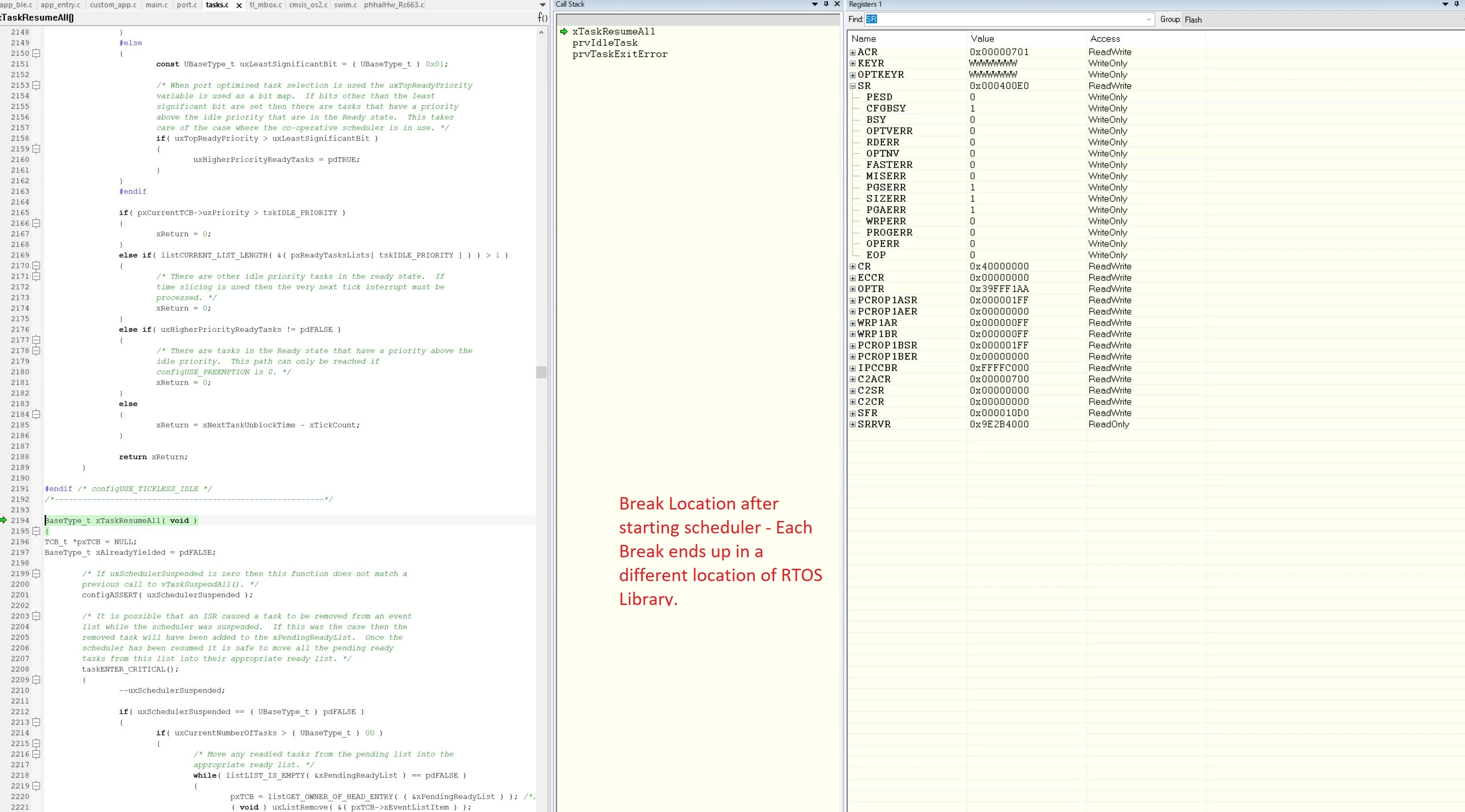Screen dimensions: 1465x812
Task: Open the Find field dropdown arrow
Action: pyautogui.click(x=1148, y=19)
